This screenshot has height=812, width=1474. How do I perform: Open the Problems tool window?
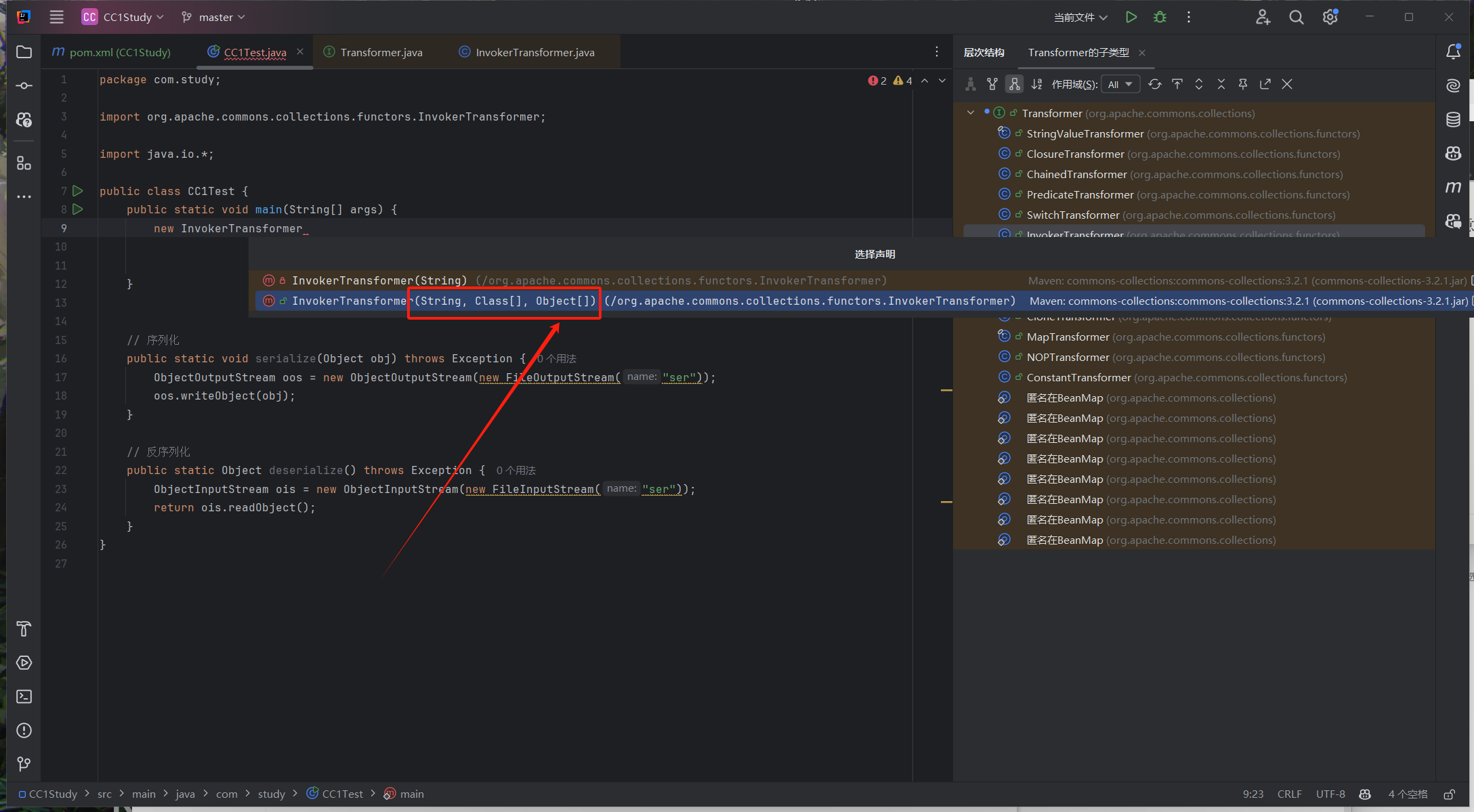click(x=24, y=731)
